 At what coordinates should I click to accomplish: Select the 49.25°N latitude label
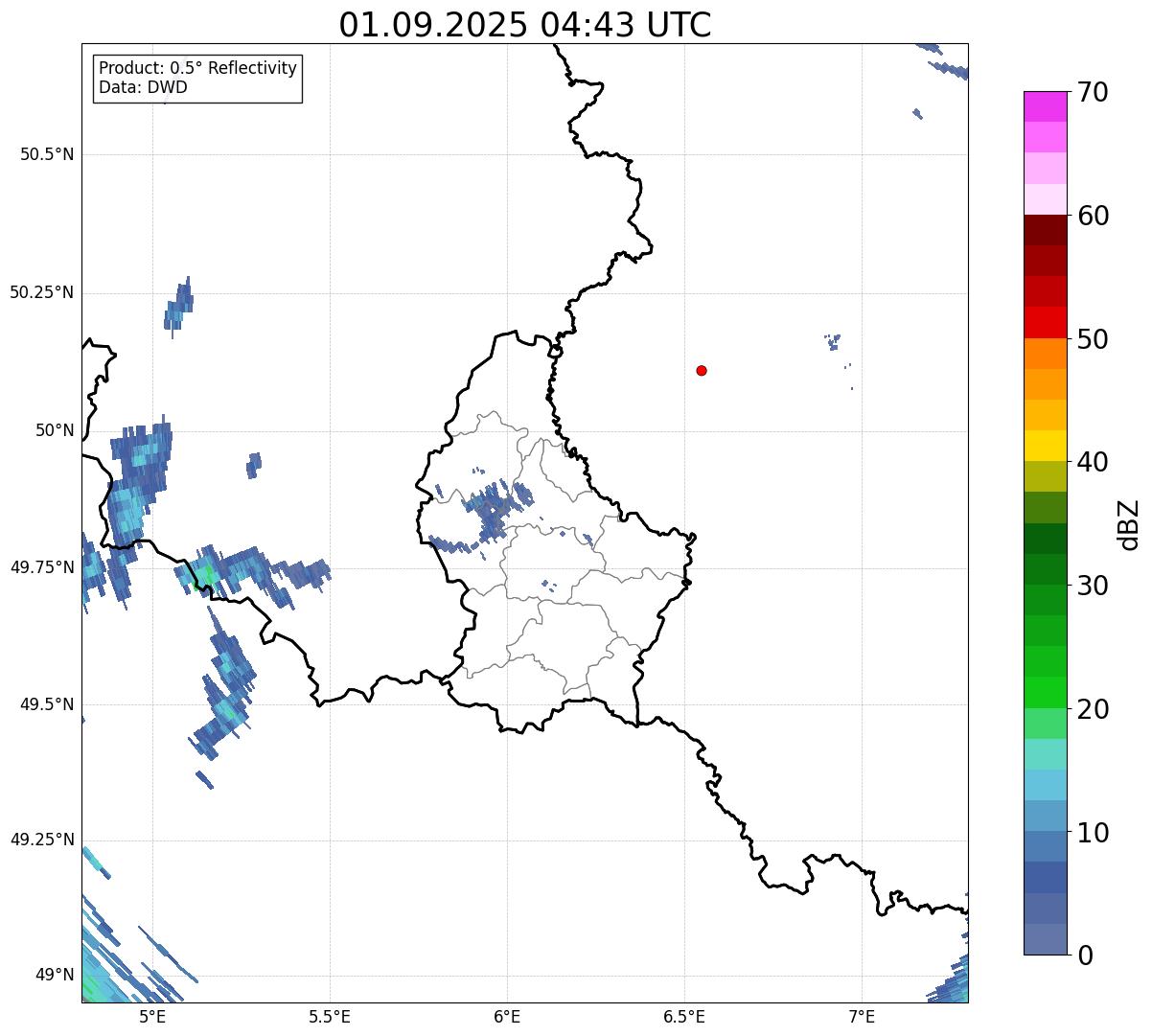coord(42,840)
